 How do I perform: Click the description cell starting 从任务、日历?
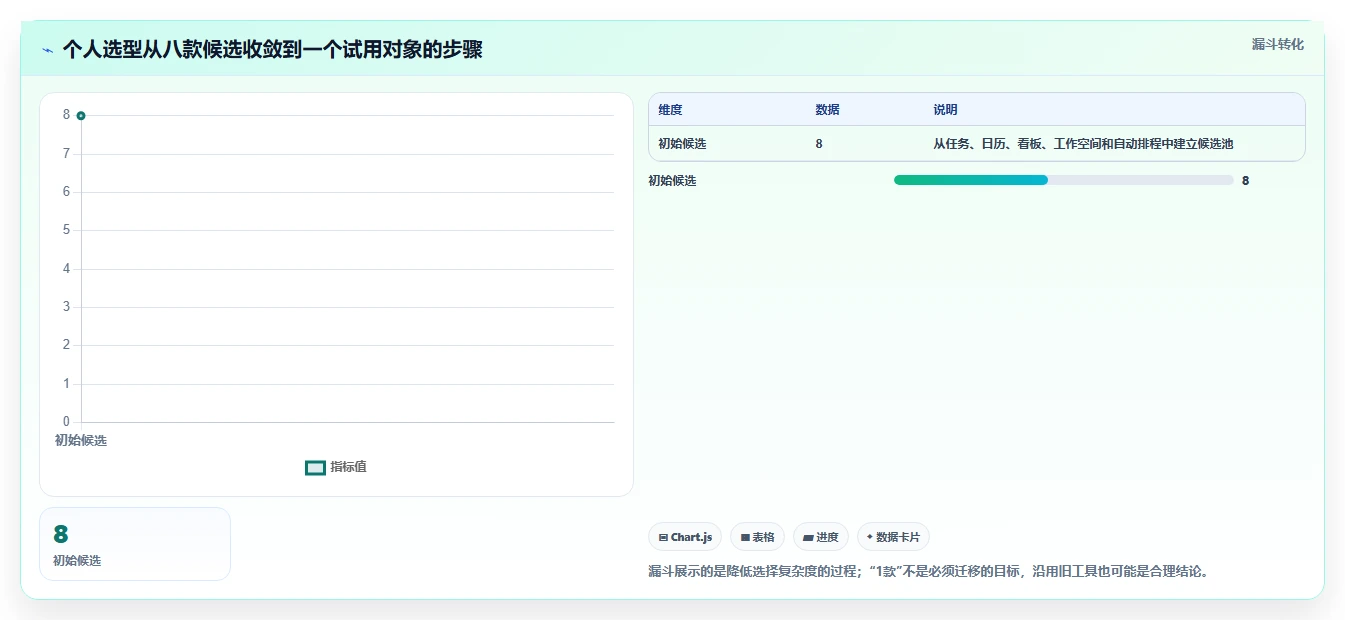(1083, 144)
